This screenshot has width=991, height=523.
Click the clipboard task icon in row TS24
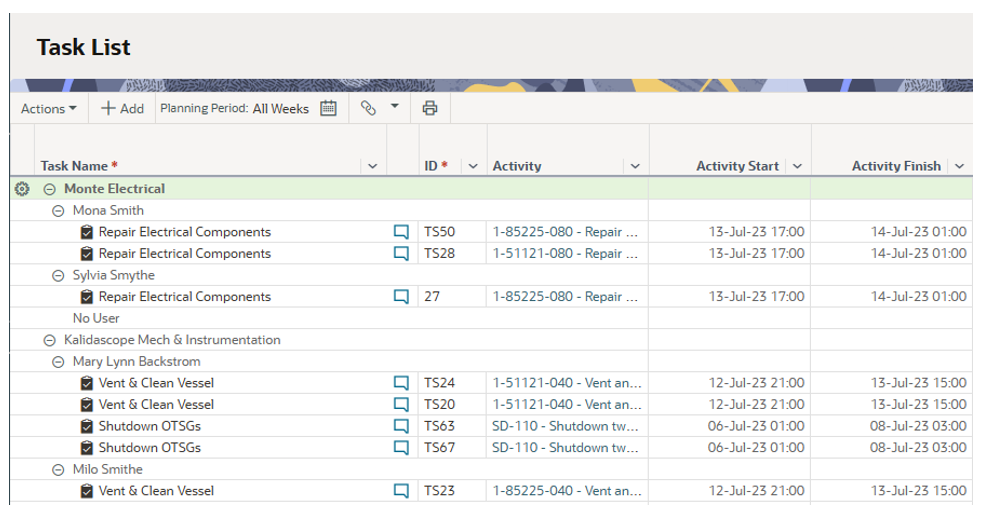[x=87, y=383]
